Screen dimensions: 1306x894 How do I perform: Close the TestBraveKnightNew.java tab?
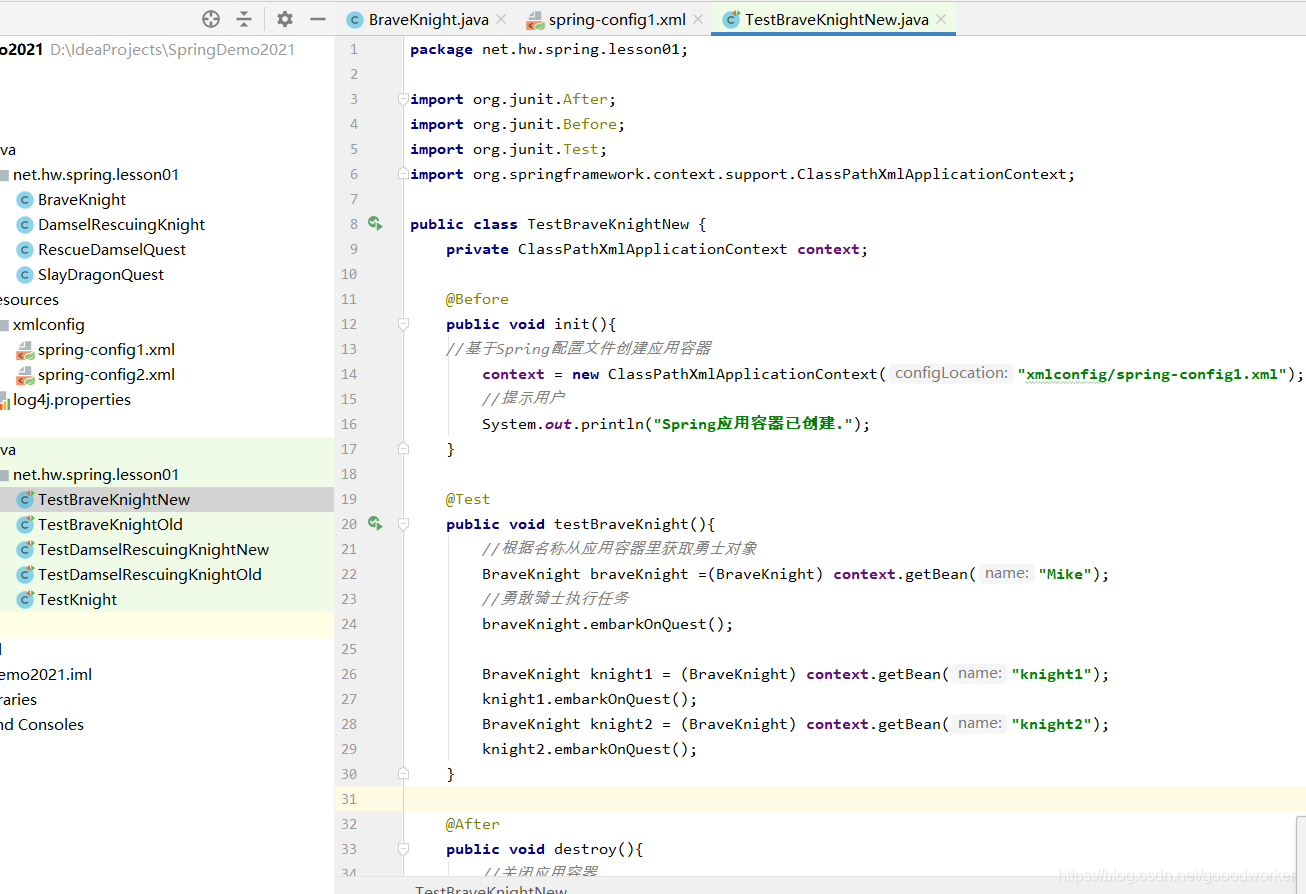pyautogui.click(x=941, y=20)
